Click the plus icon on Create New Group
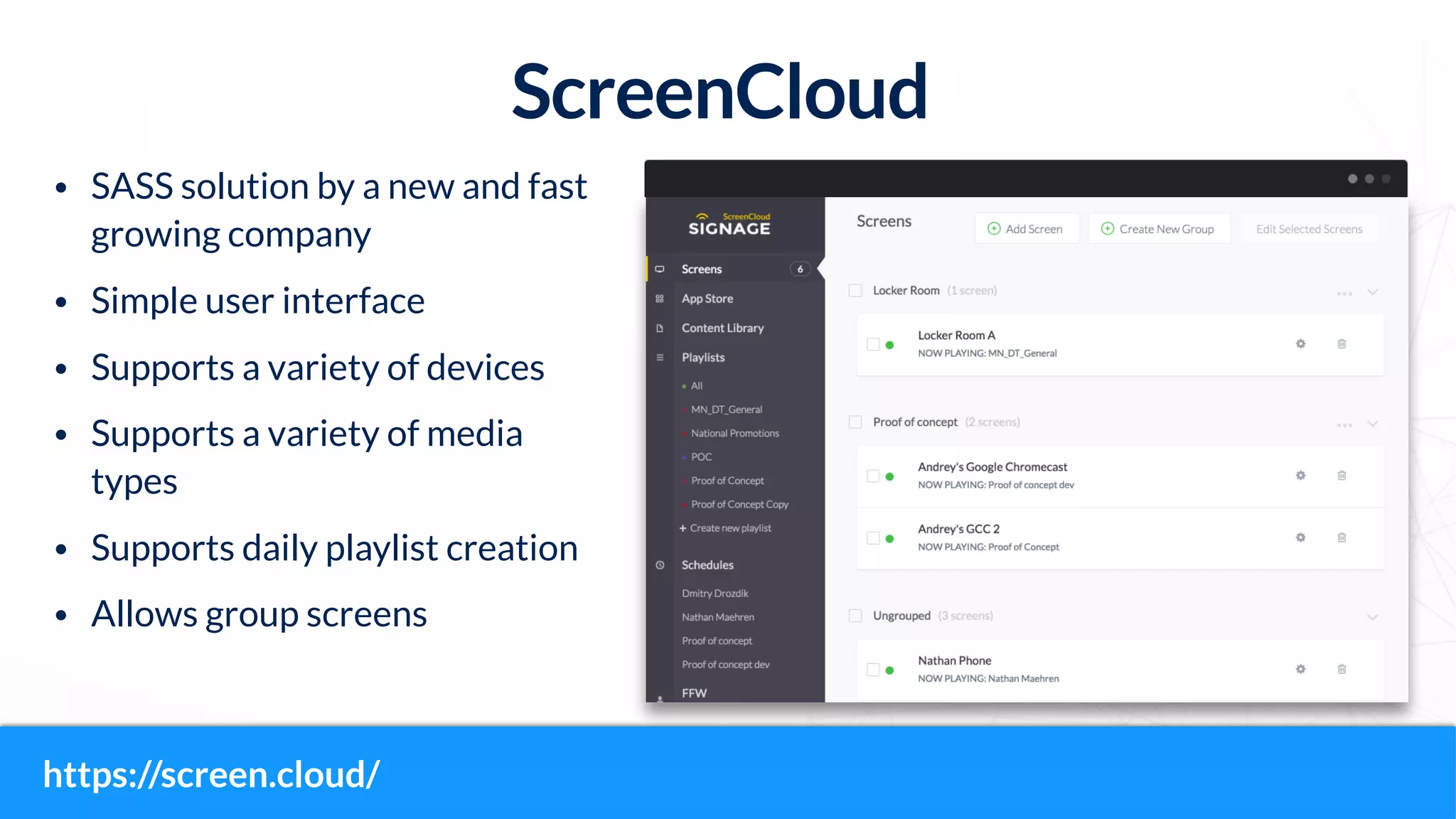 click(1107, 228)
